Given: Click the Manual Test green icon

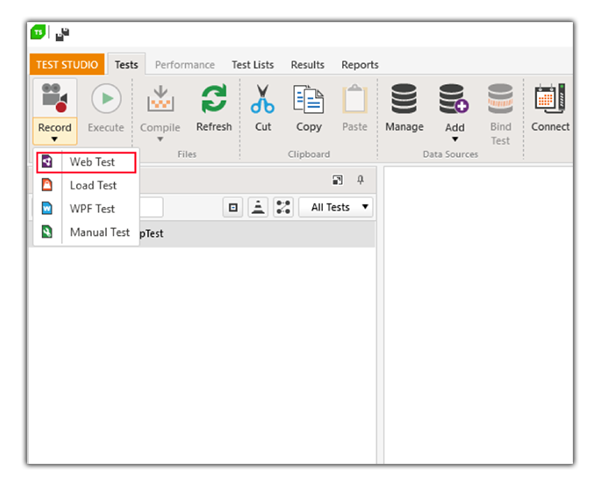Looking at the screenshot, I should (47, 232).
